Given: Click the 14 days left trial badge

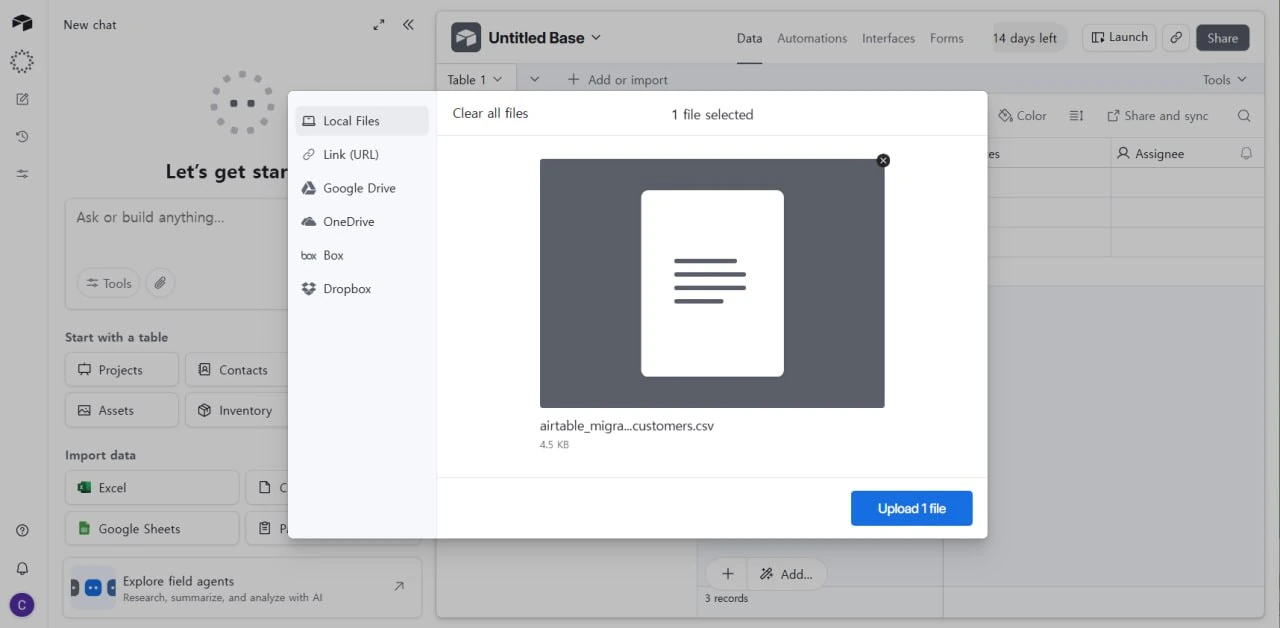Looking at the screenshot, I should coord(1024,38).
